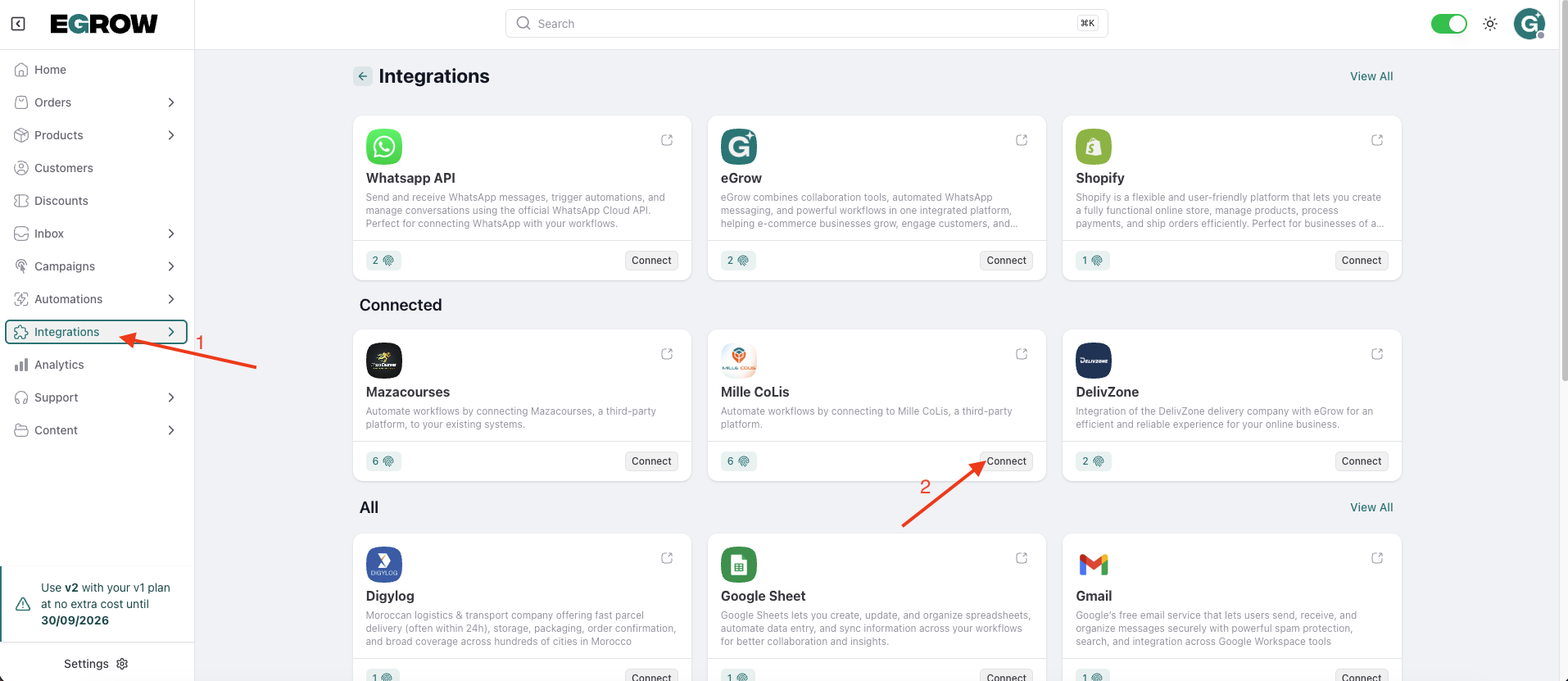Expand the Orders submenu chevron
The image size is (1568, 681).
point(171,102)
